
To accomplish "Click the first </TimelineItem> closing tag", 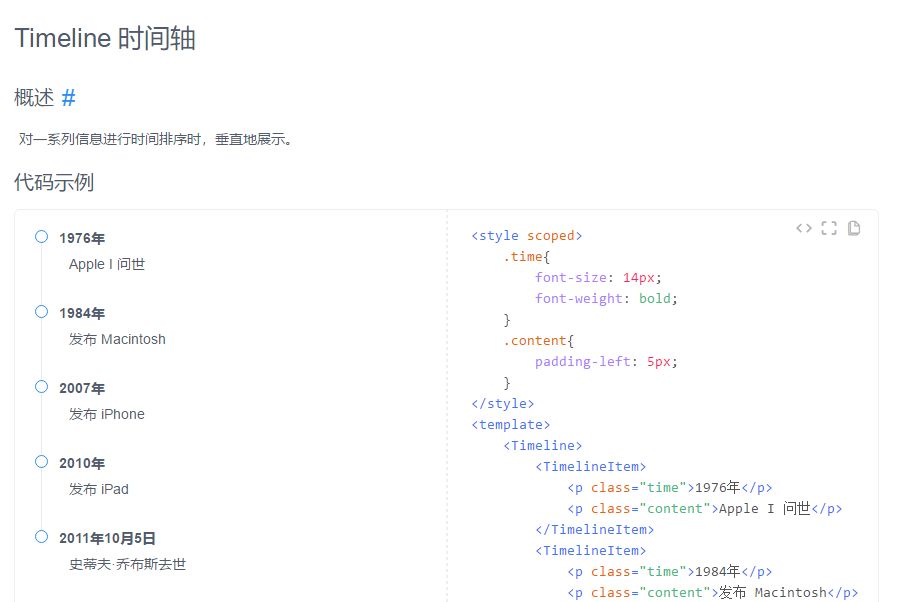I will click(594, 529).
